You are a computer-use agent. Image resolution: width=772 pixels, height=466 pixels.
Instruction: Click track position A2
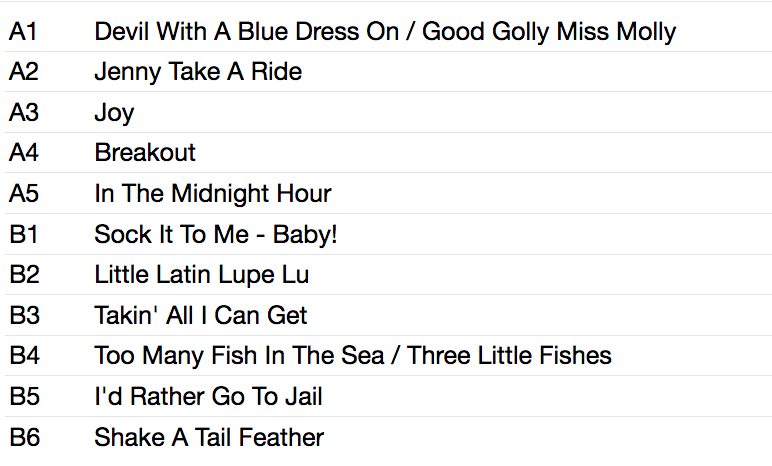coord(24,72)
